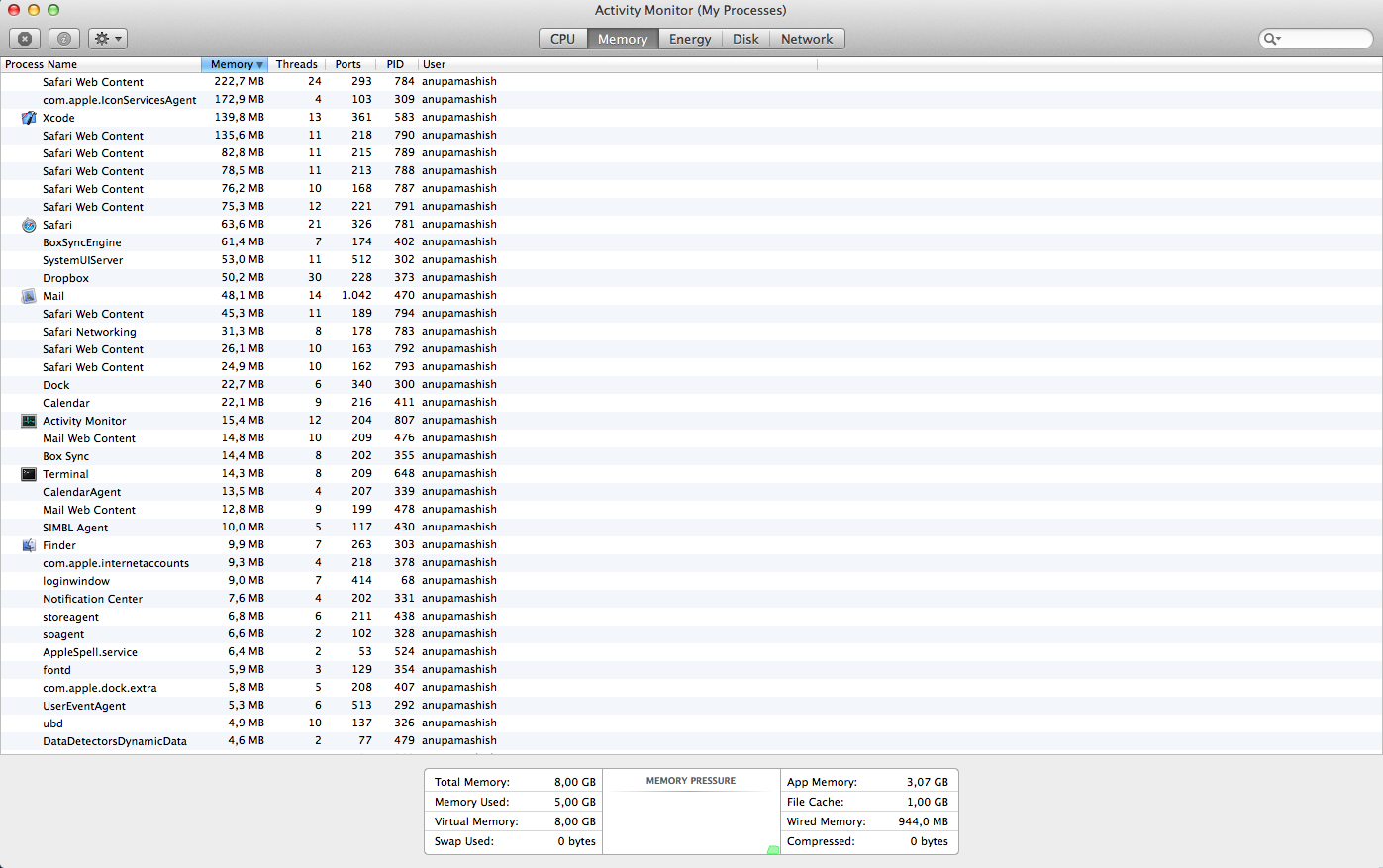Select the Safari Networking process
Viewport: 1383px width, 868px height.
click(691, 332)
